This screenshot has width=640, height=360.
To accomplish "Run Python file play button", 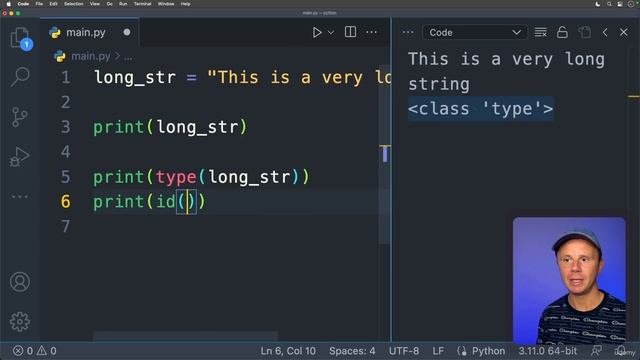I will (x=317, y=32).
